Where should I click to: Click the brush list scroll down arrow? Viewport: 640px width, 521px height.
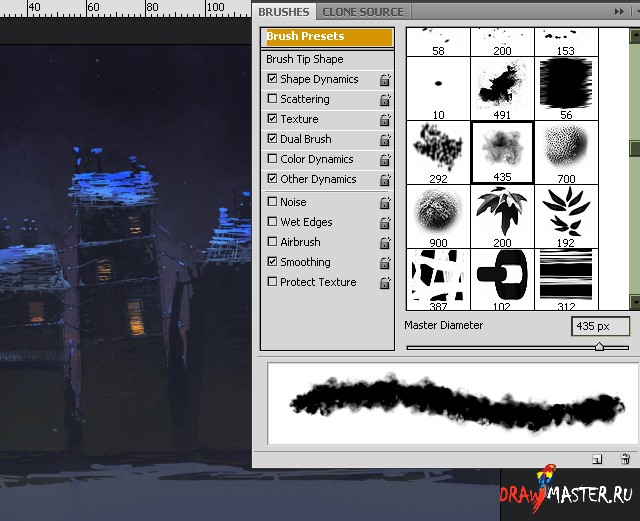click(635, 302)
